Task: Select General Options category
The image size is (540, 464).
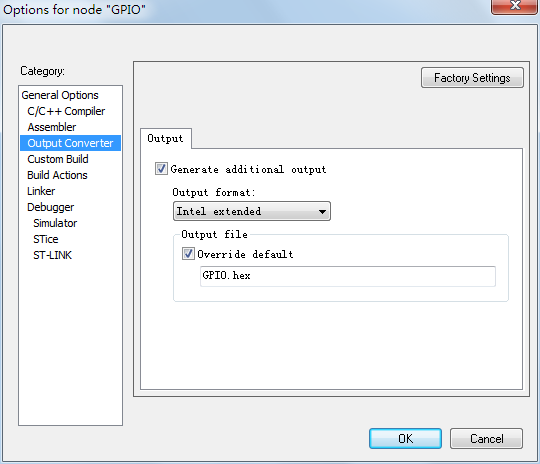Action: 60,95
